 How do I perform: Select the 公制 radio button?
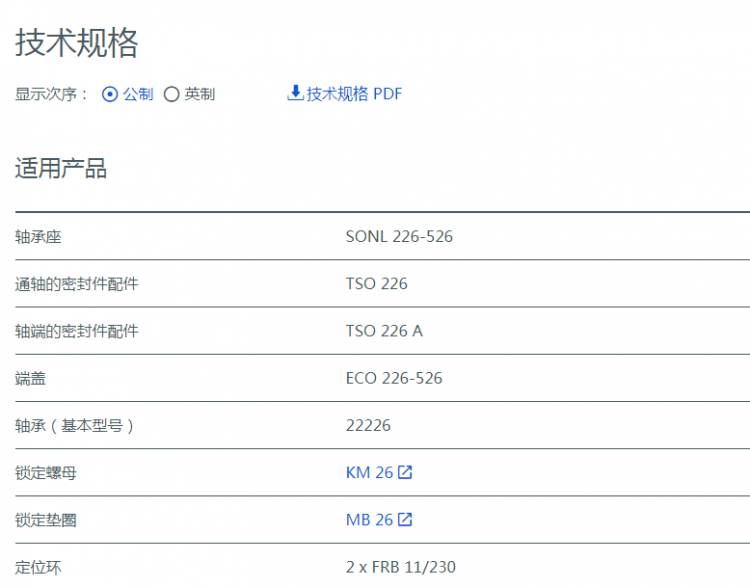pos(111,95)
